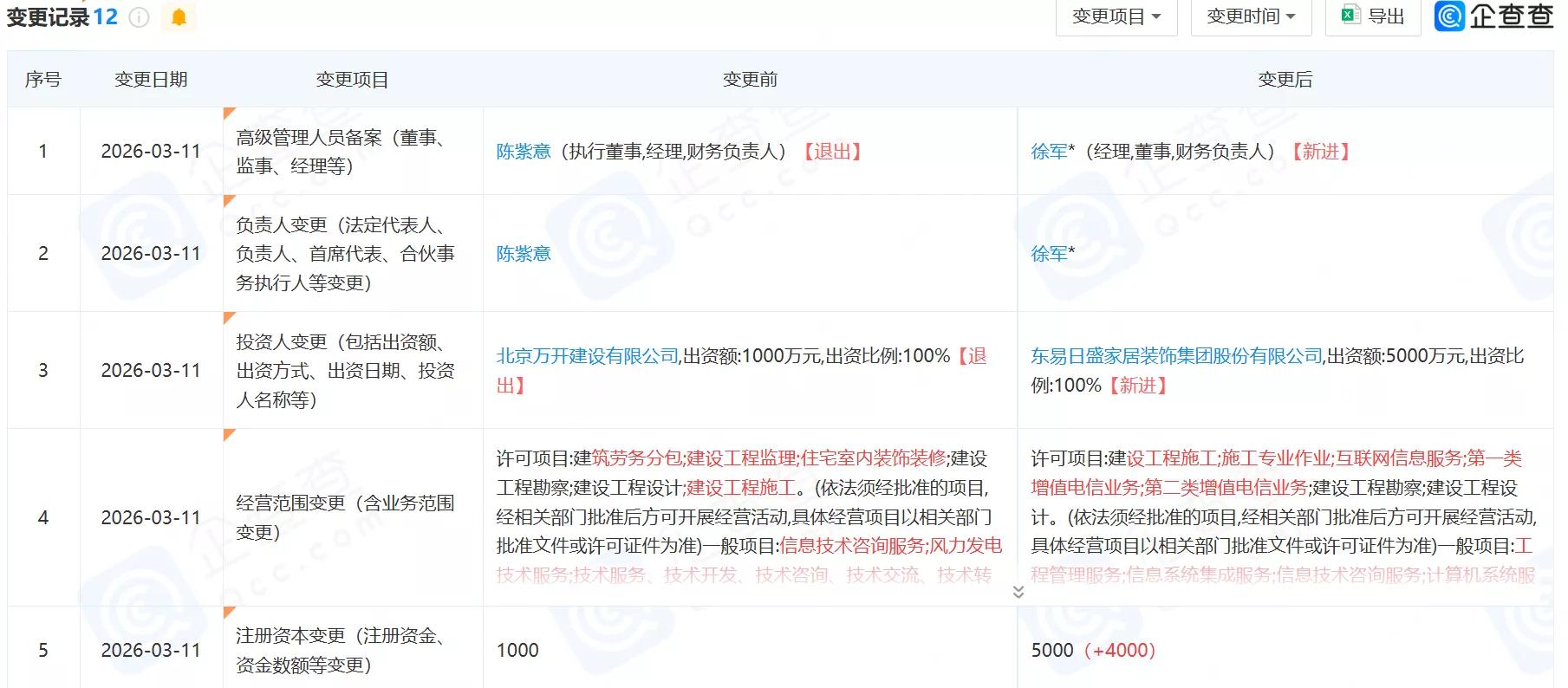Click date 2026-03-11 in row 3
Screen dimensions: 1568x688
click(151, 371)
